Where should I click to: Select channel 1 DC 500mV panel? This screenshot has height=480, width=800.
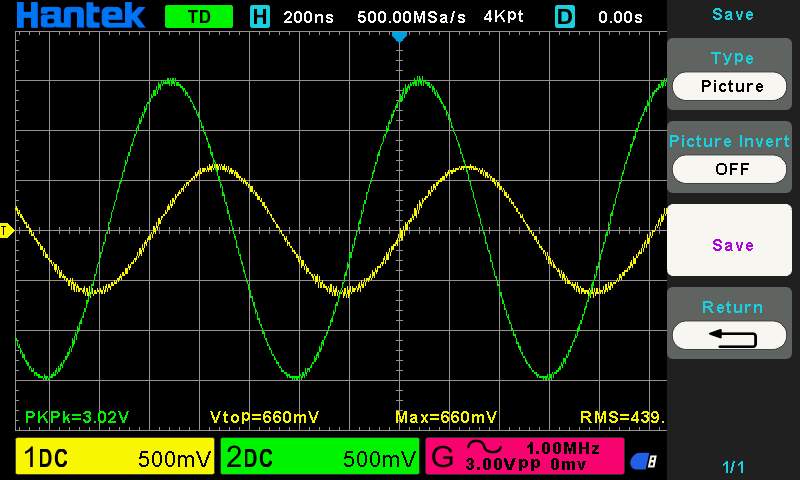[115, 456]
